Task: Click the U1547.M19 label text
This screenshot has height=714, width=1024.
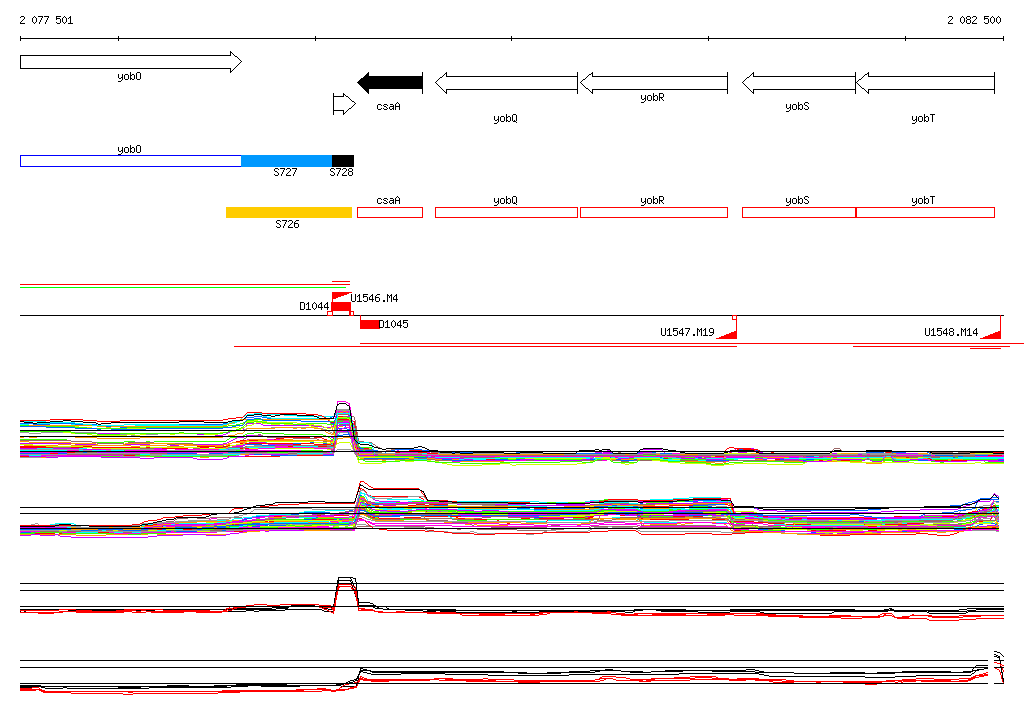Action: [x=687, y=333]
